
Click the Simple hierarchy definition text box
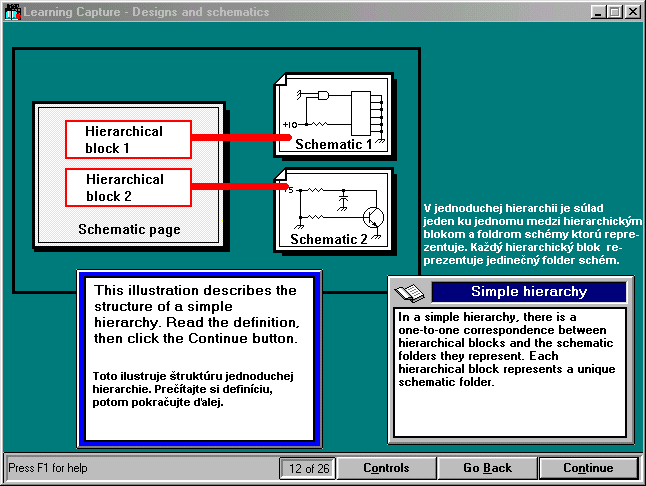click(x=510, y=370)
